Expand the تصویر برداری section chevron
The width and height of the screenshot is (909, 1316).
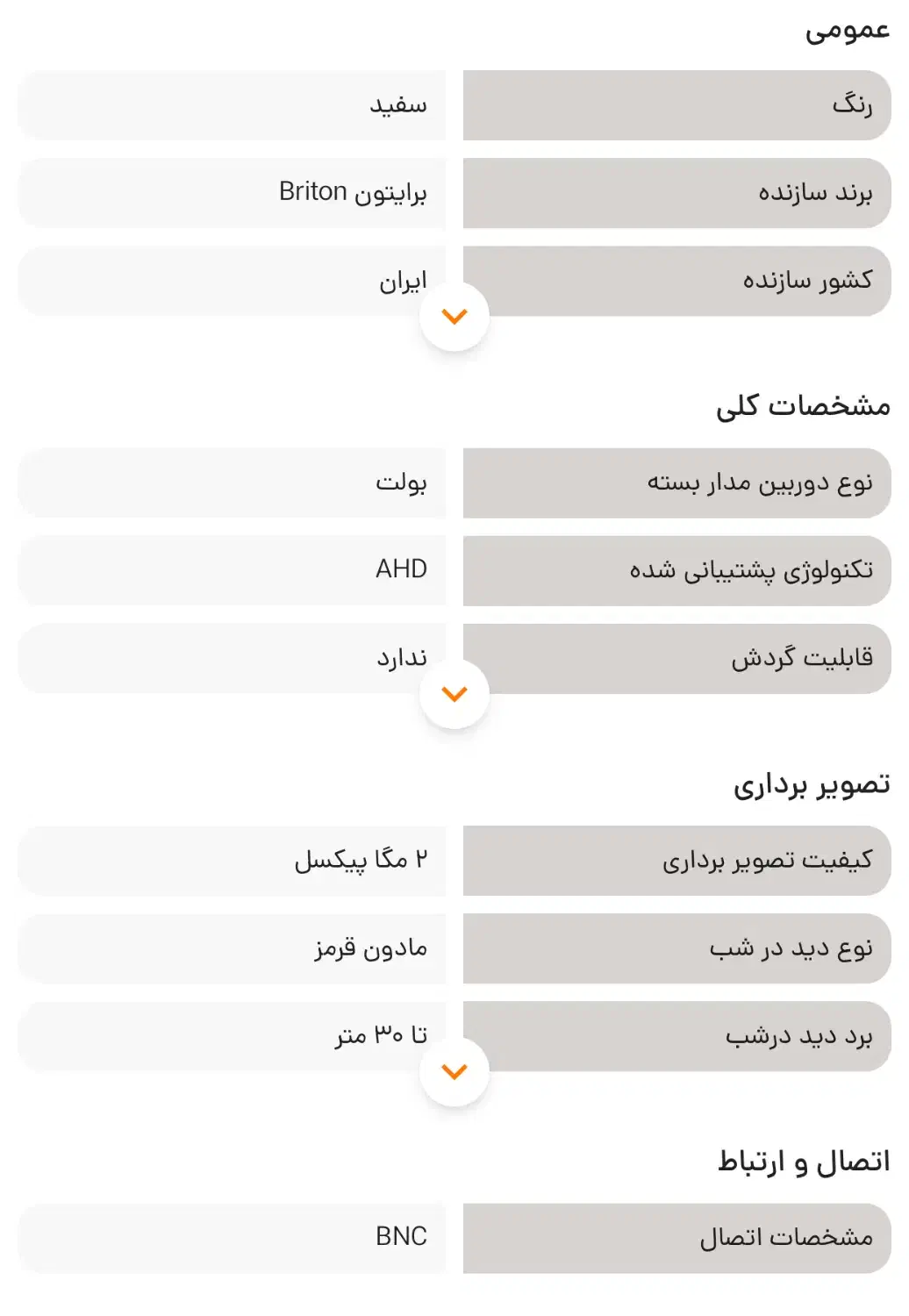[x=454, y=1071]
